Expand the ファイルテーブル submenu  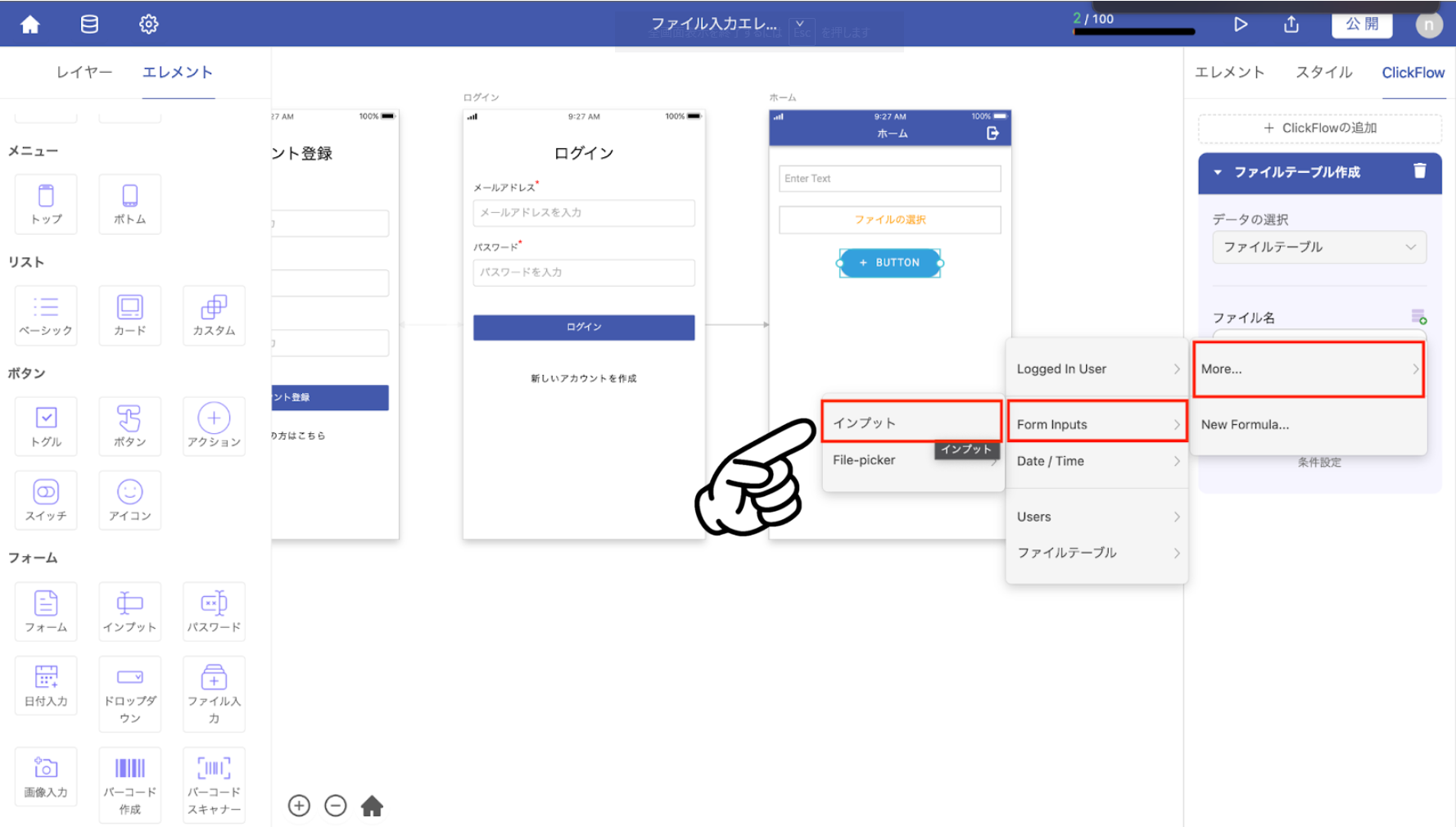coord(1097,553)
